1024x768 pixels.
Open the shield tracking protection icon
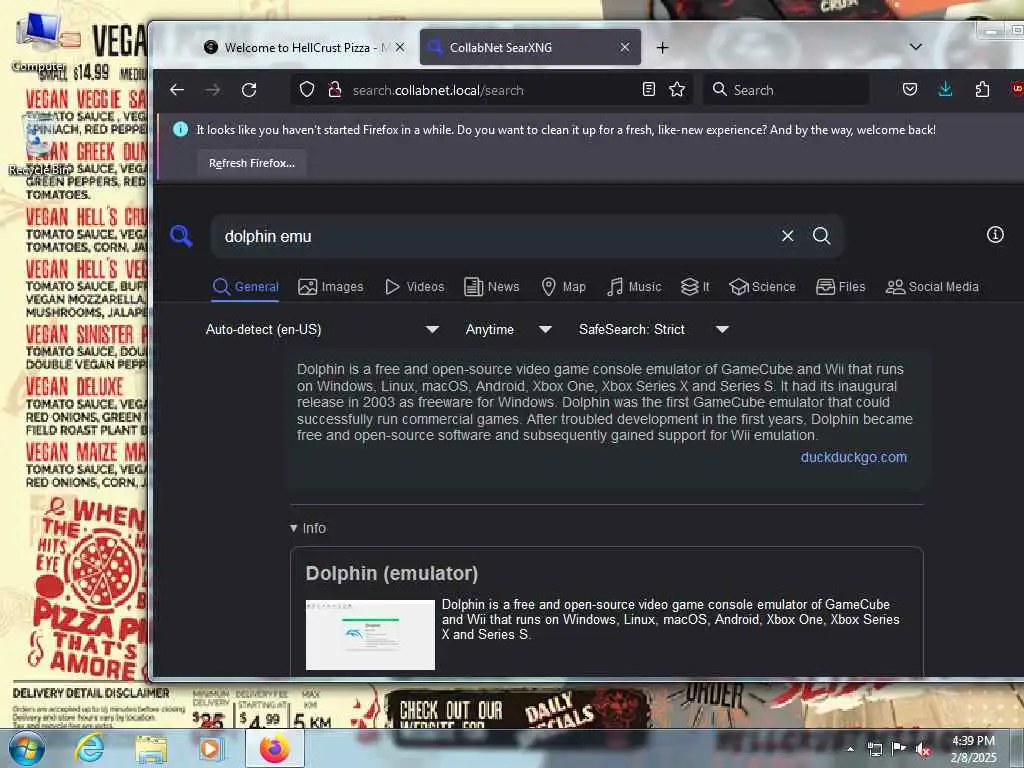(307, 90)
